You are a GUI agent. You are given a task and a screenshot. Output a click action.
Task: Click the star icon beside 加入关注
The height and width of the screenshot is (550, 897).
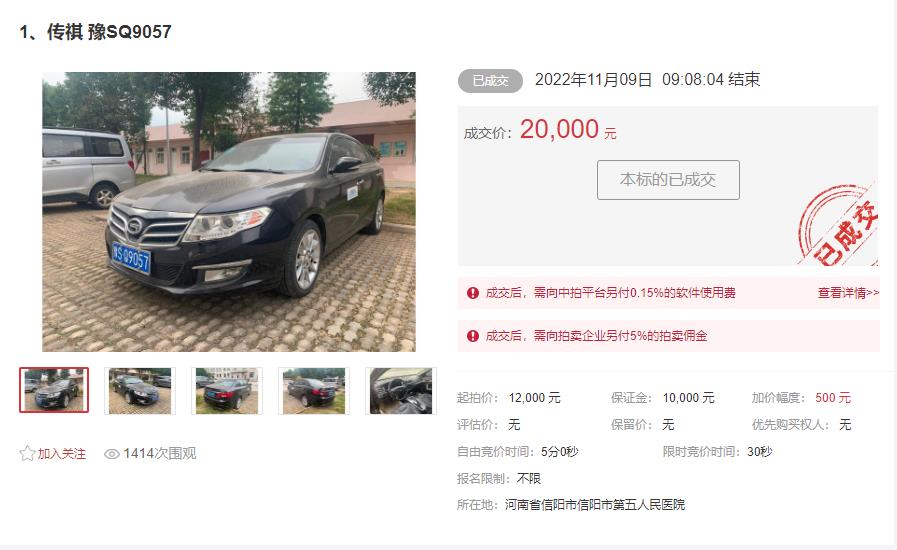(27, 453)
